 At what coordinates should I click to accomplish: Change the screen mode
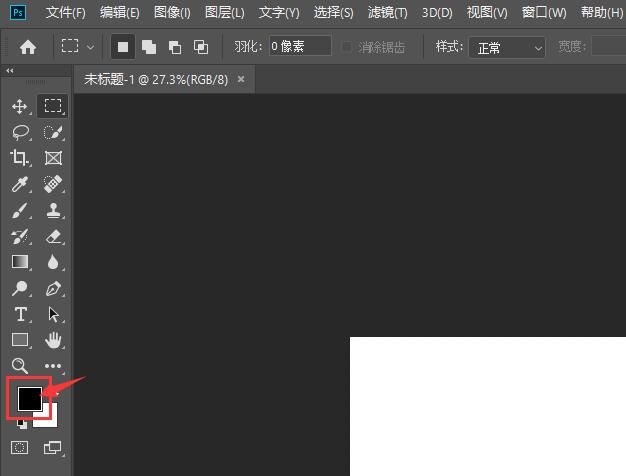(53, 448)
